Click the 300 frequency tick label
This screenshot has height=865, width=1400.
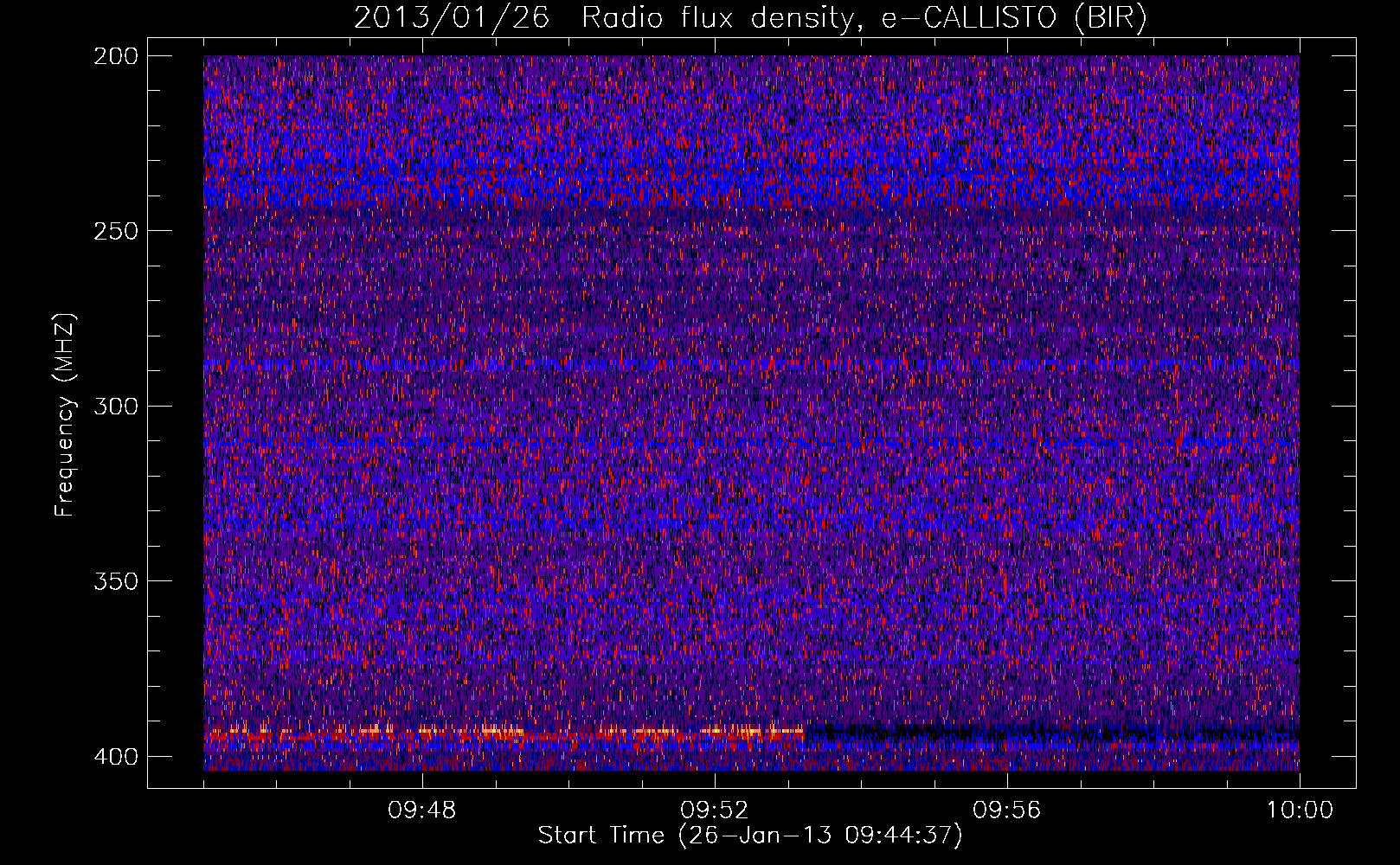[115, 406]
